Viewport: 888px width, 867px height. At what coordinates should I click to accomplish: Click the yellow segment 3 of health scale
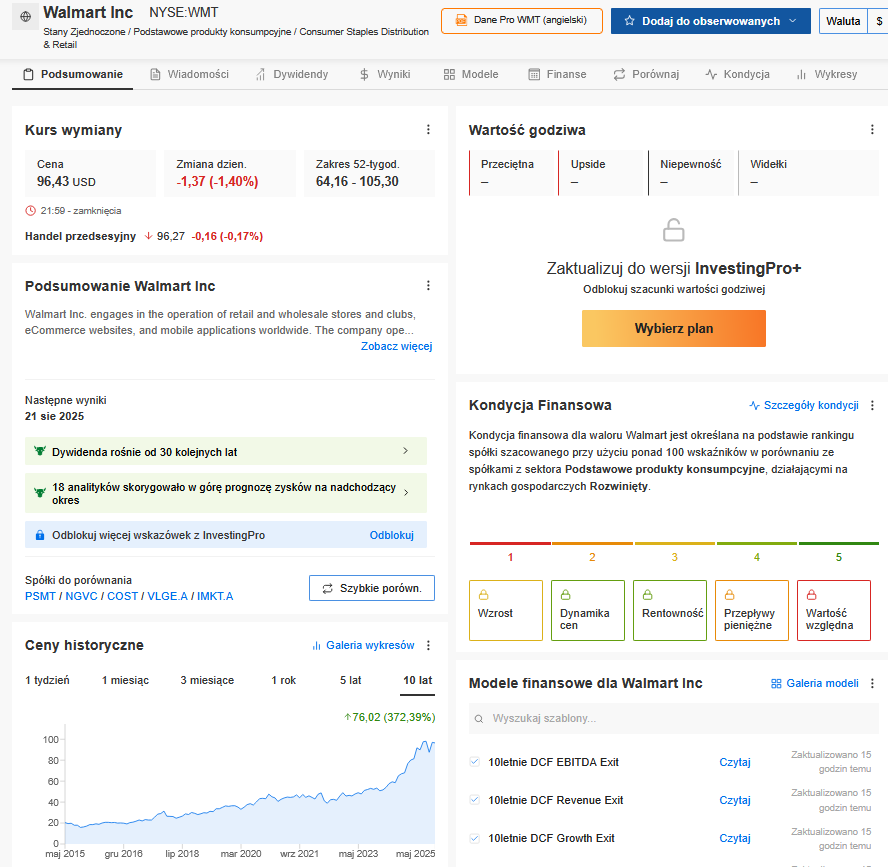(674, 544)
